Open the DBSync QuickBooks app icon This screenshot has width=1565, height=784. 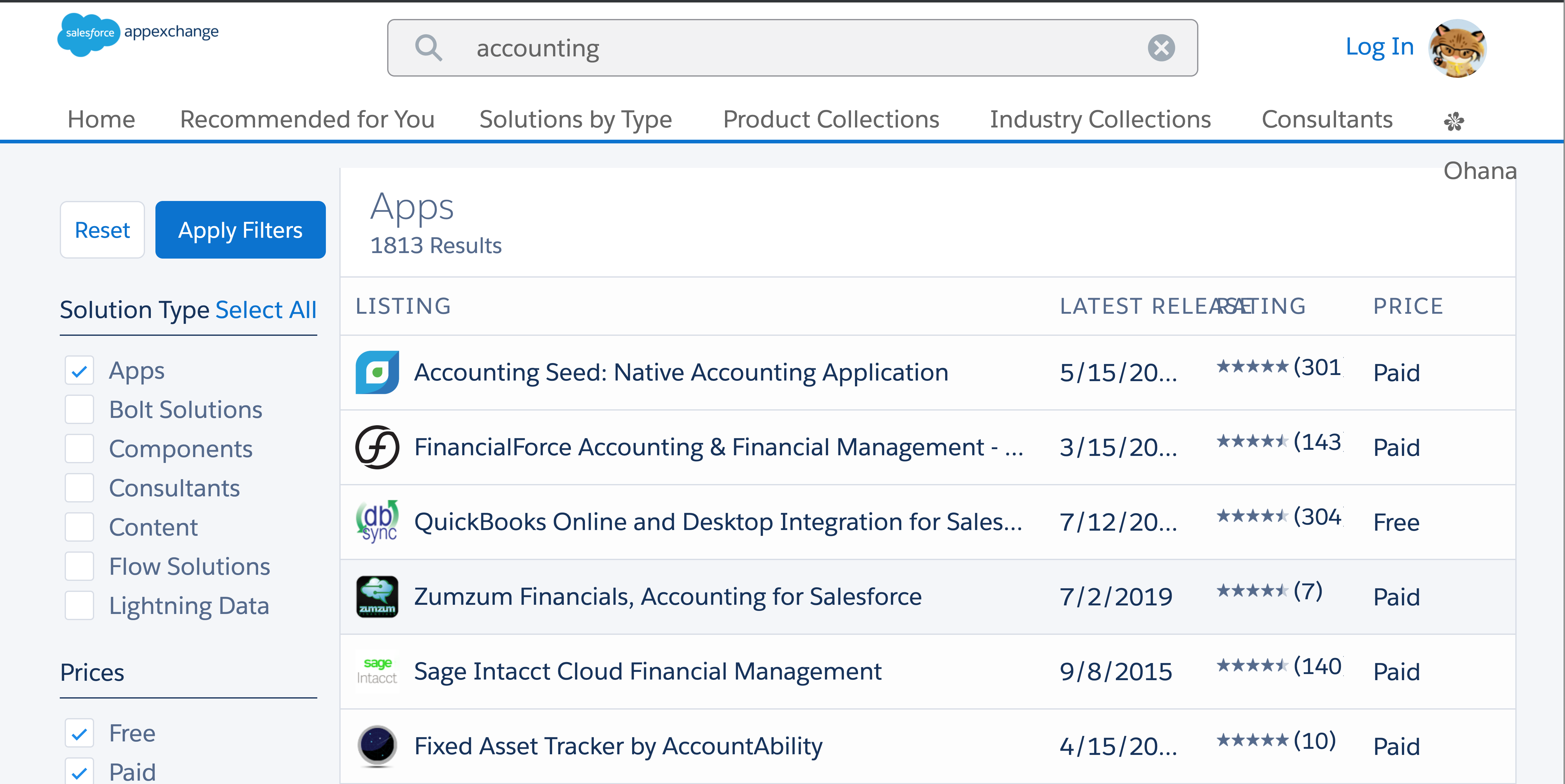click(x=377, y=522)
